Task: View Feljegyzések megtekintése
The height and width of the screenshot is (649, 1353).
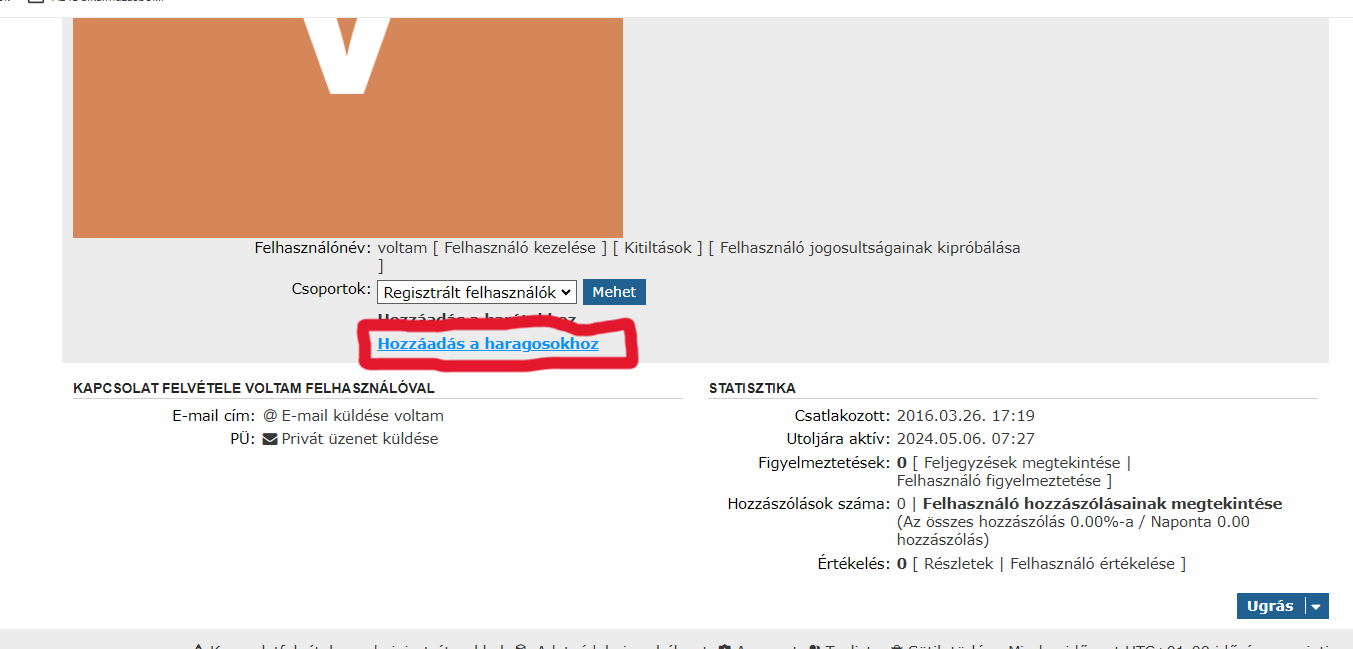Action: point(1024,463)
